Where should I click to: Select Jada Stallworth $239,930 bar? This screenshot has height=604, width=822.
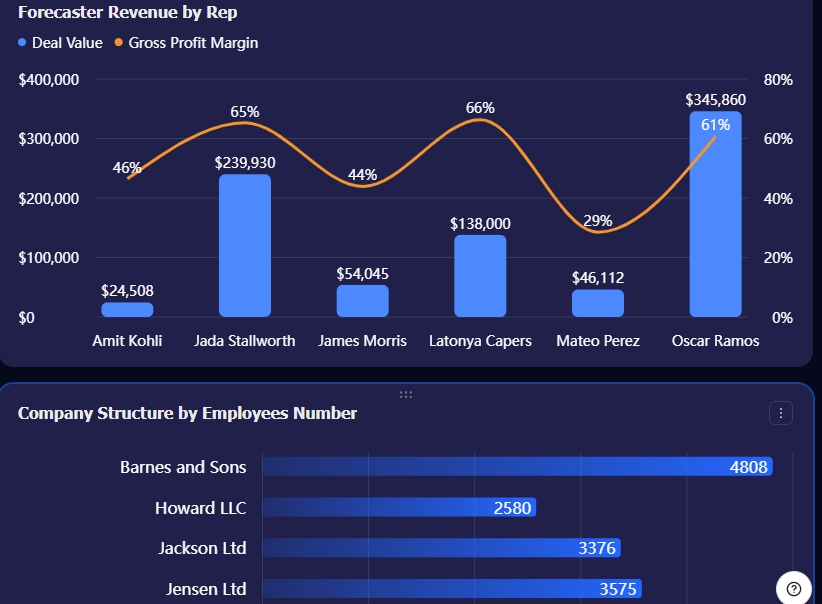coord(245,245)
